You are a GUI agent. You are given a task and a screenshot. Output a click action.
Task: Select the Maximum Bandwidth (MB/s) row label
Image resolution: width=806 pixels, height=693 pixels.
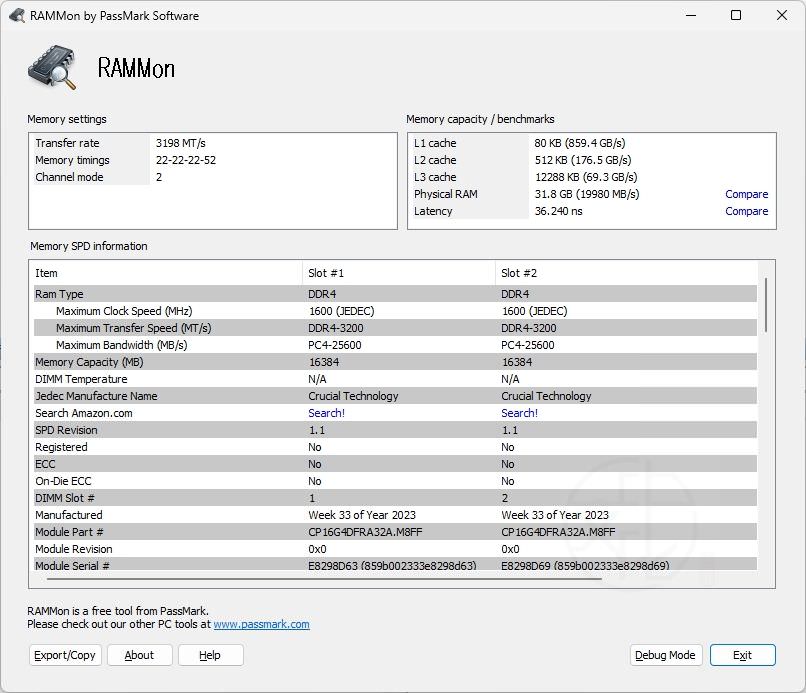[x=121, y=345]
